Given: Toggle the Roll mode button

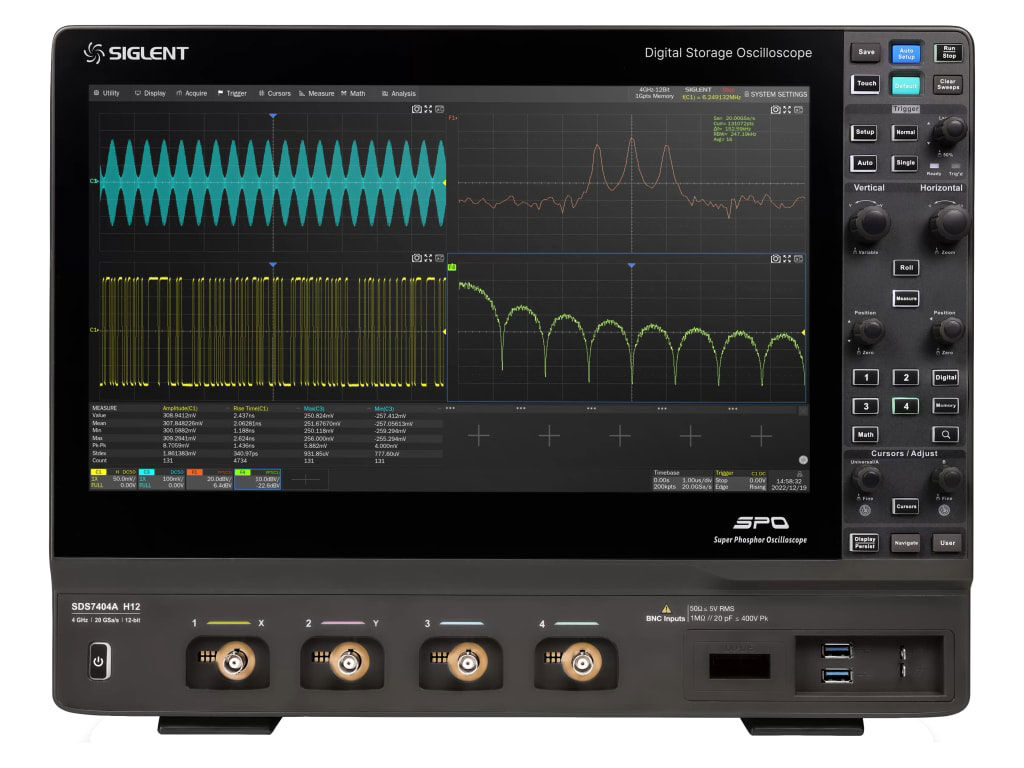Looking at the screenshot, I should tap(906, 268).
